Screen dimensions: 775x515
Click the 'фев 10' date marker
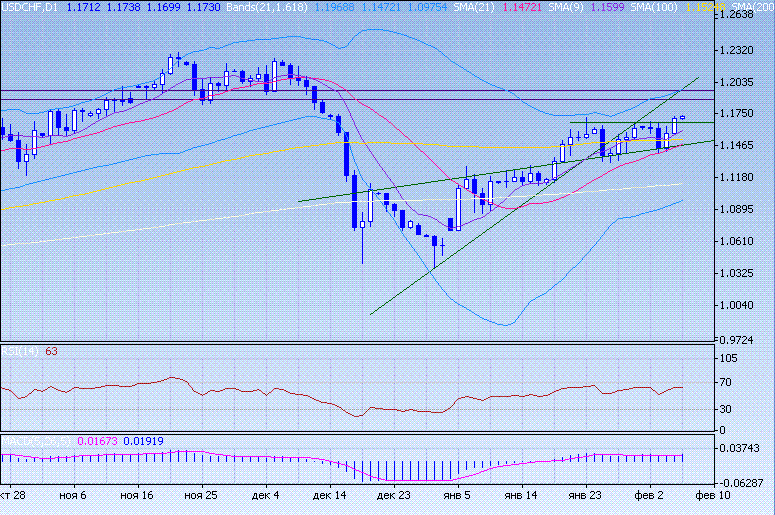coord(712,495)
